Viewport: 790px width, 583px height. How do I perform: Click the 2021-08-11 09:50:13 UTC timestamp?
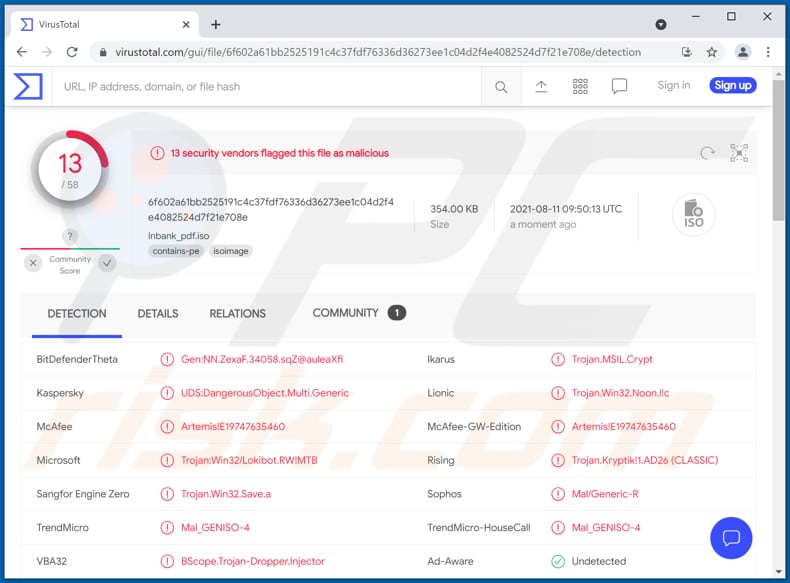tap(566, 209)
